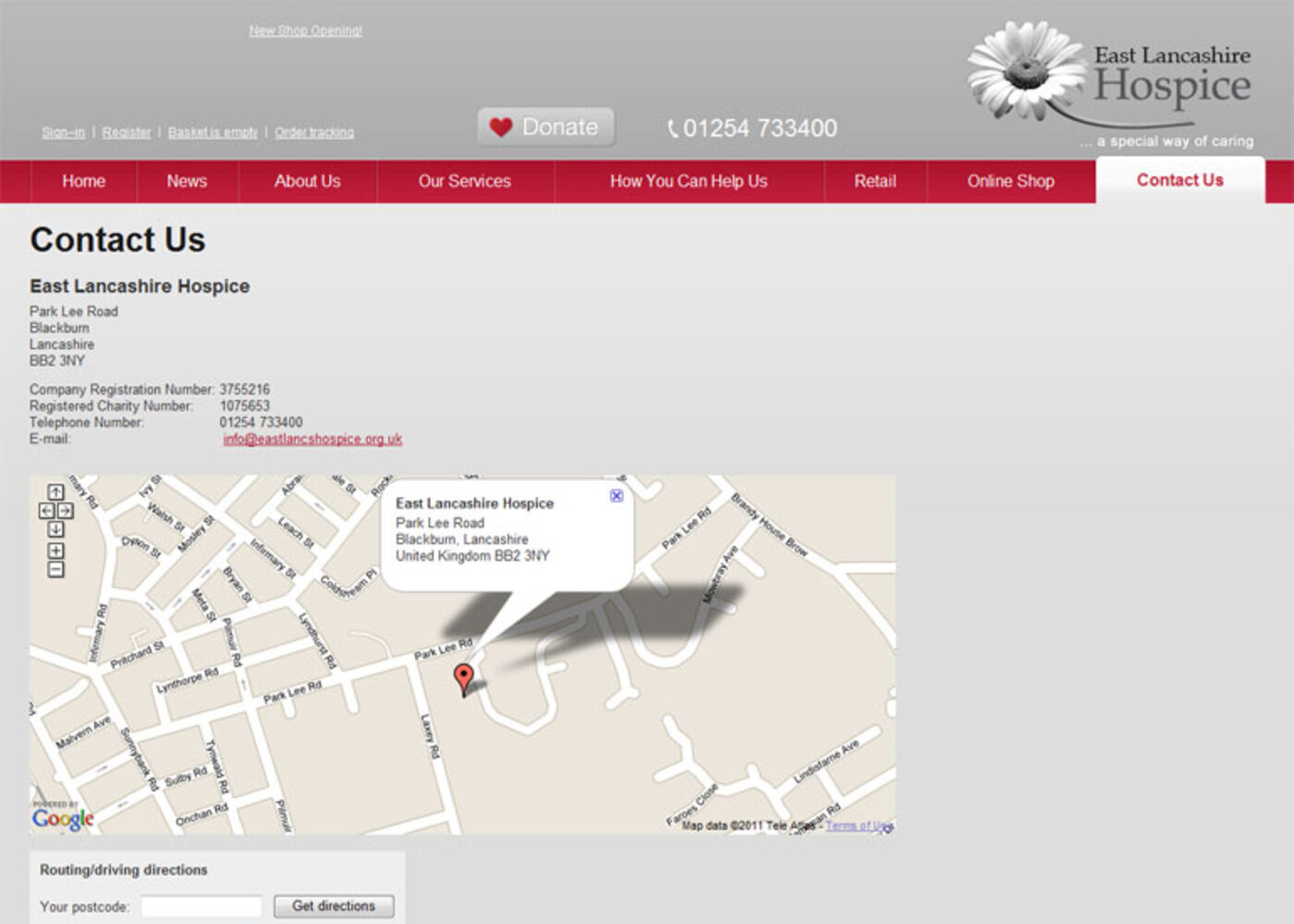Screen dimensions: 1294x924
Task: Select Our Services in the navigation
Action: click(464, 181)
